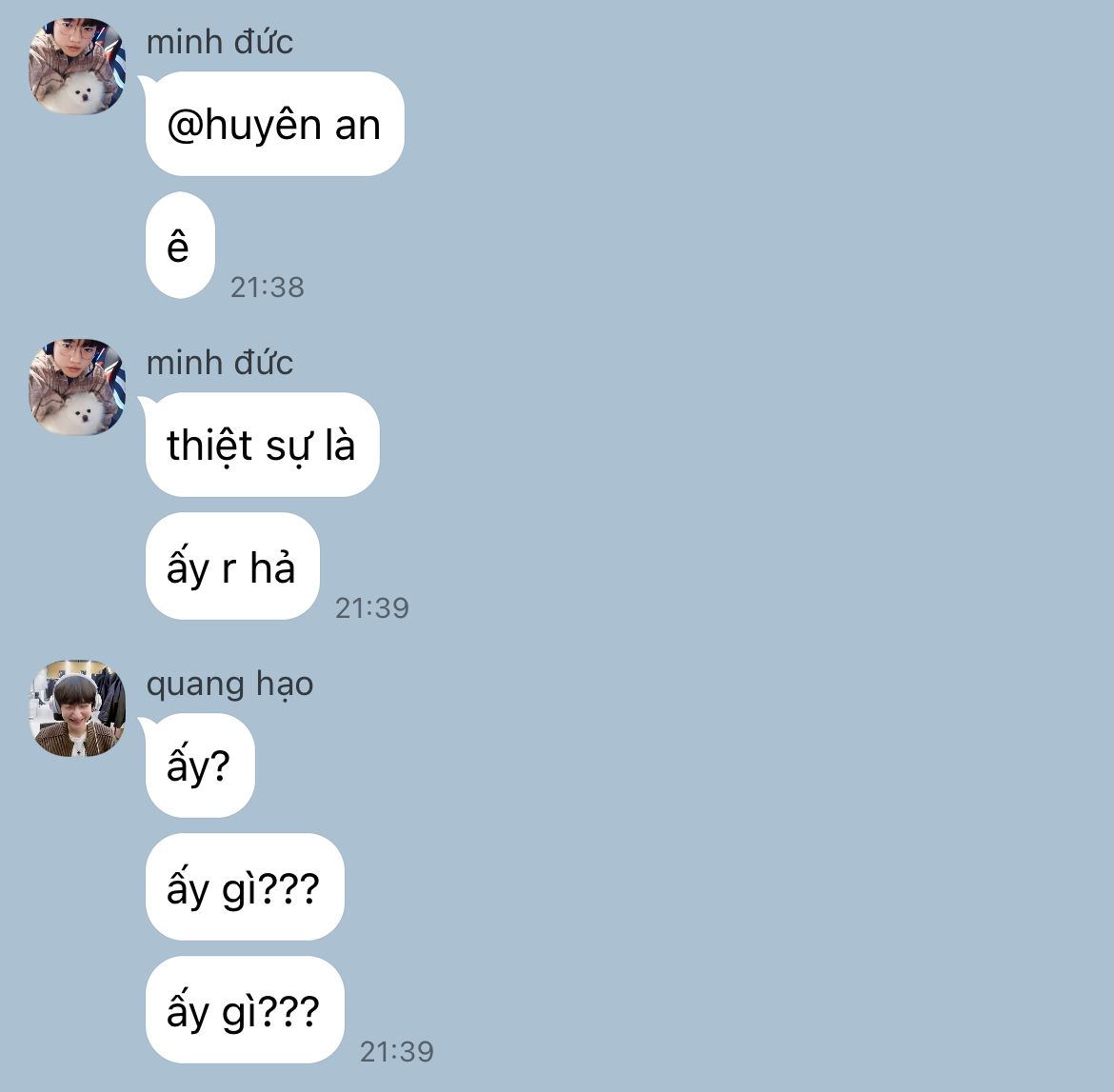Tap the 21:39 timestamp next to 'ấy r hả'
Image resolution: width=1114 pixels, height=1092 pixels.
pos(371,607)
